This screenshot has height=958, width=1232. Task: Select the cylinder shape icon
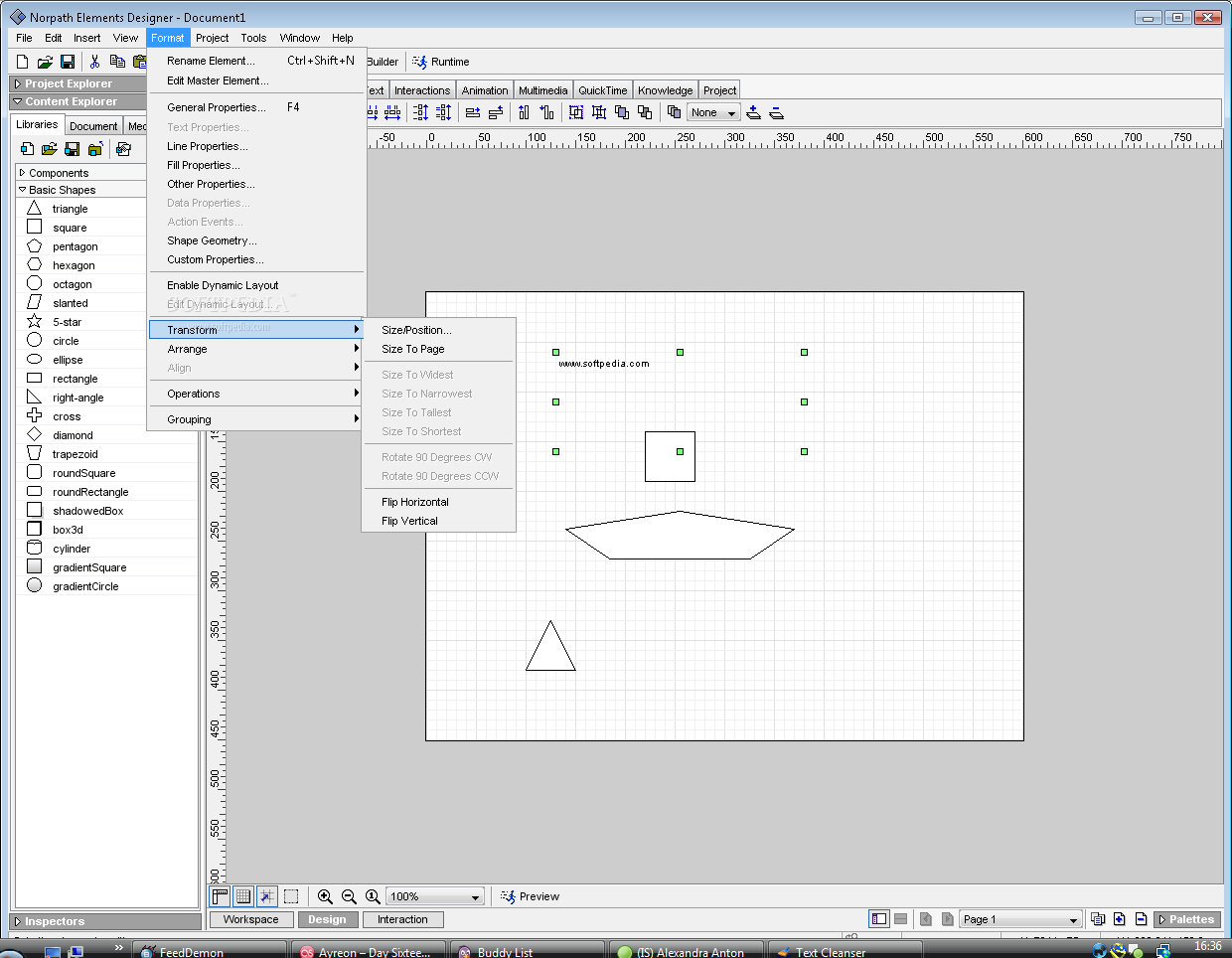point(34,548)
